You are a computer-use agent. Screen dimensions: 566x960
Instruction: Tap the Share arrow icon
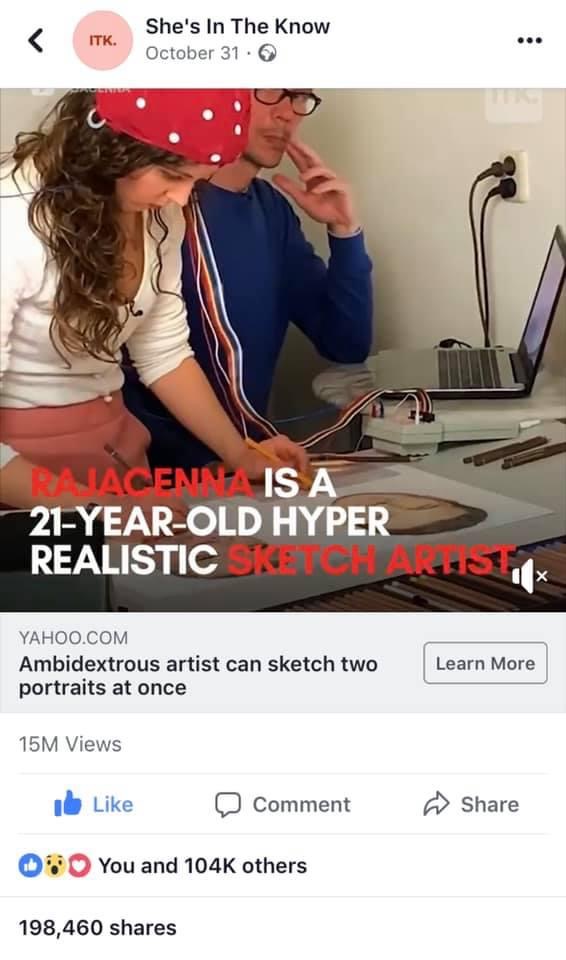pyautogui.click(x=436, y=804)
